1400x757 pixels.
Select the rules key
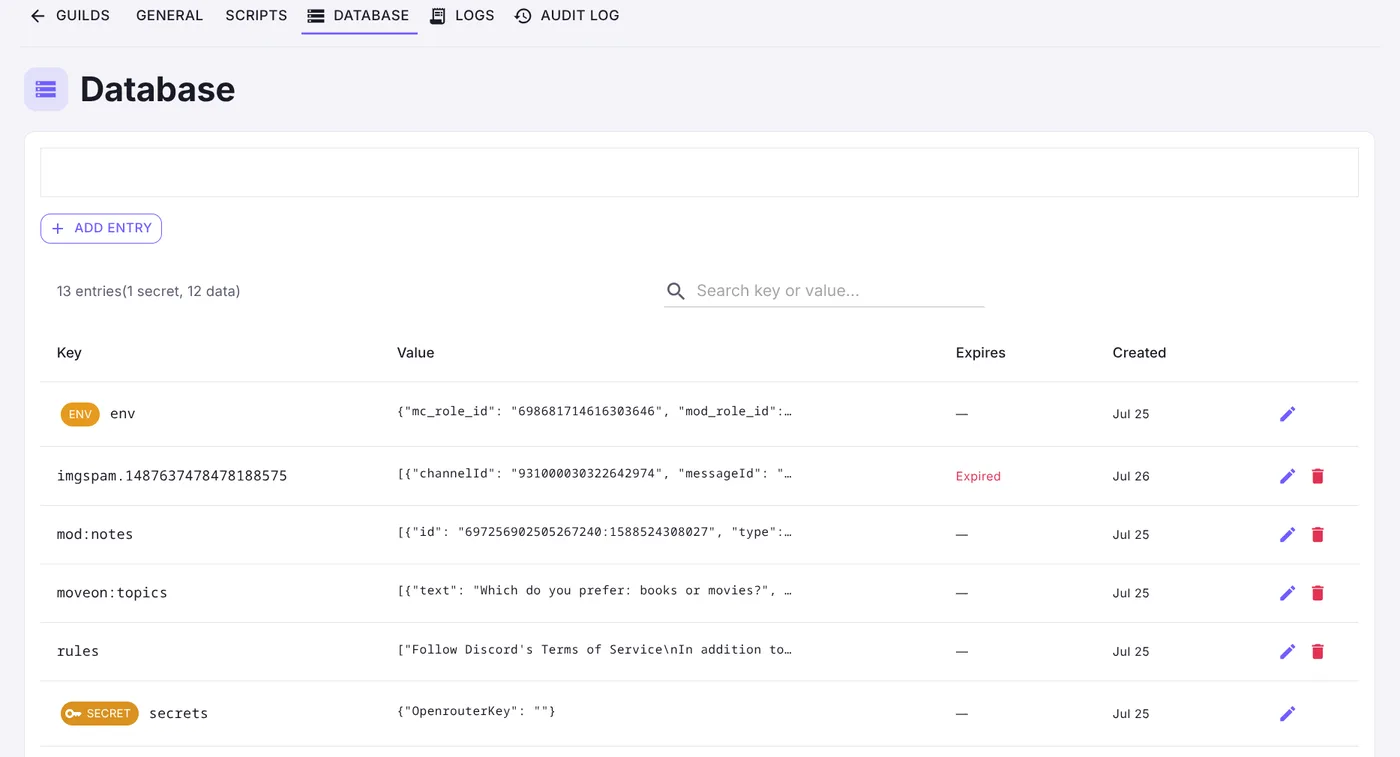[x=78, y=652]
